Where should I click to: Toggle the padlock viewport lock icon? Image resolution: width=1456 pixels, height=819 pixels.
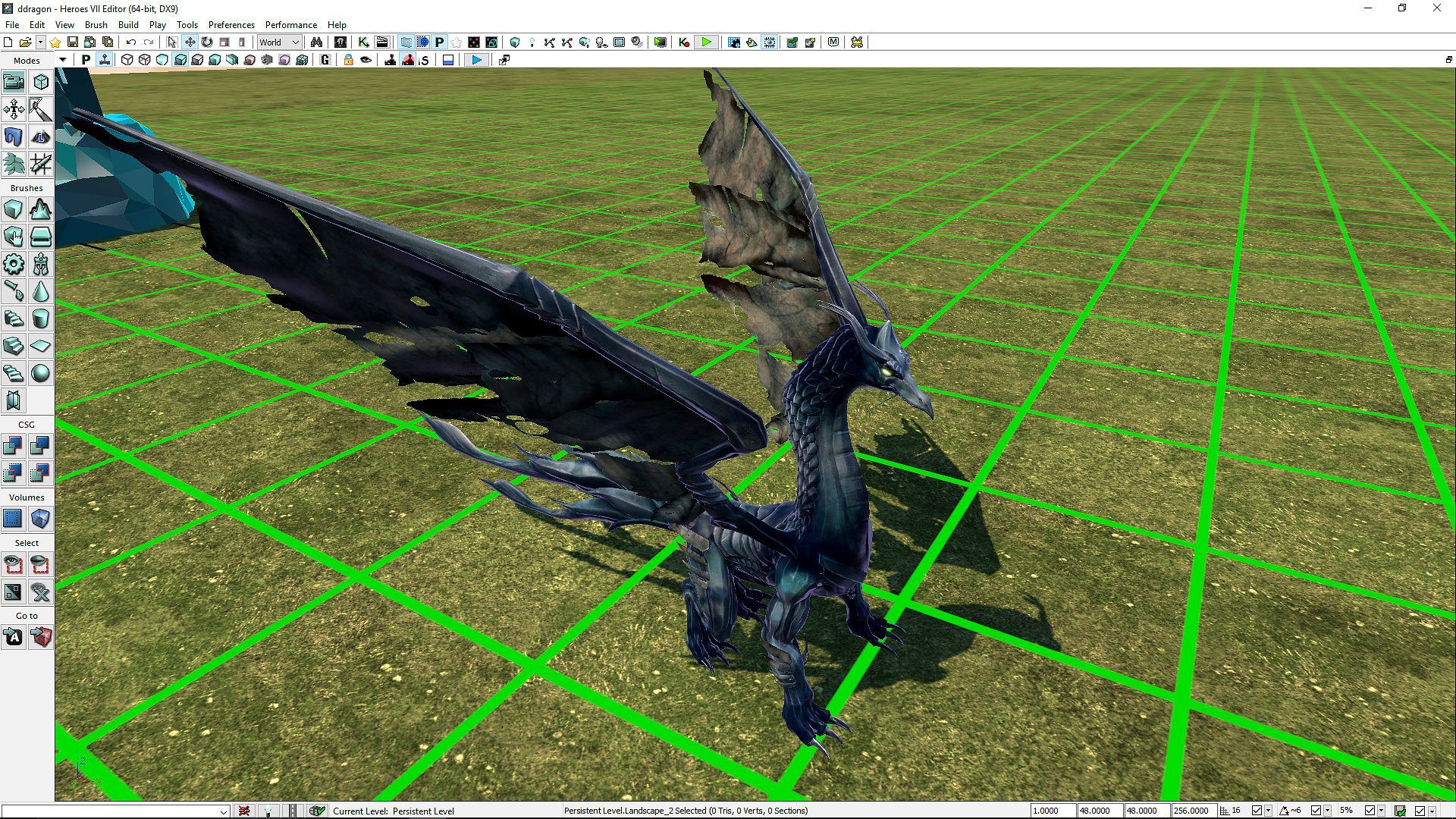click(348, 60)
